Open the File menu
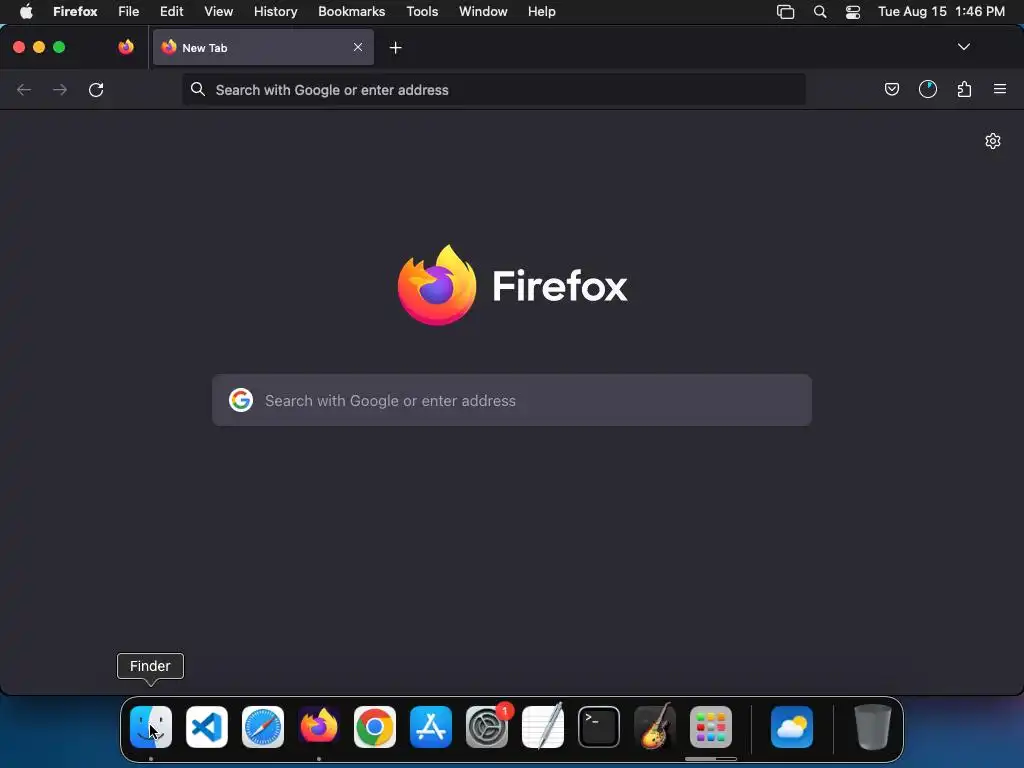The height and width of the screenshot is (768, 1024). click(129, 12)
